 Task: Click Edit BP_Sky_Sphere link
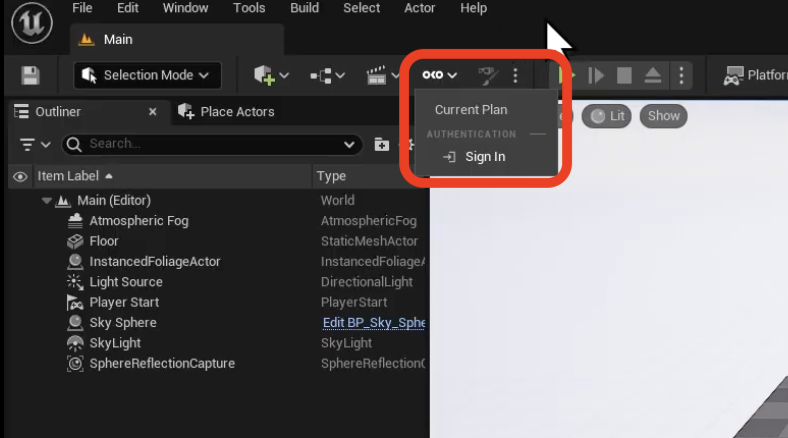373,323
